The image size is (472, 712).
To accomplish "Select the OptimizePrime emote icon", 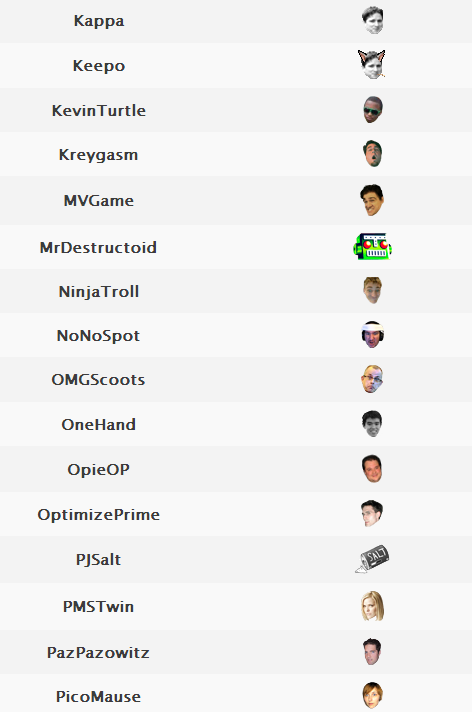I will coord(373,513).
